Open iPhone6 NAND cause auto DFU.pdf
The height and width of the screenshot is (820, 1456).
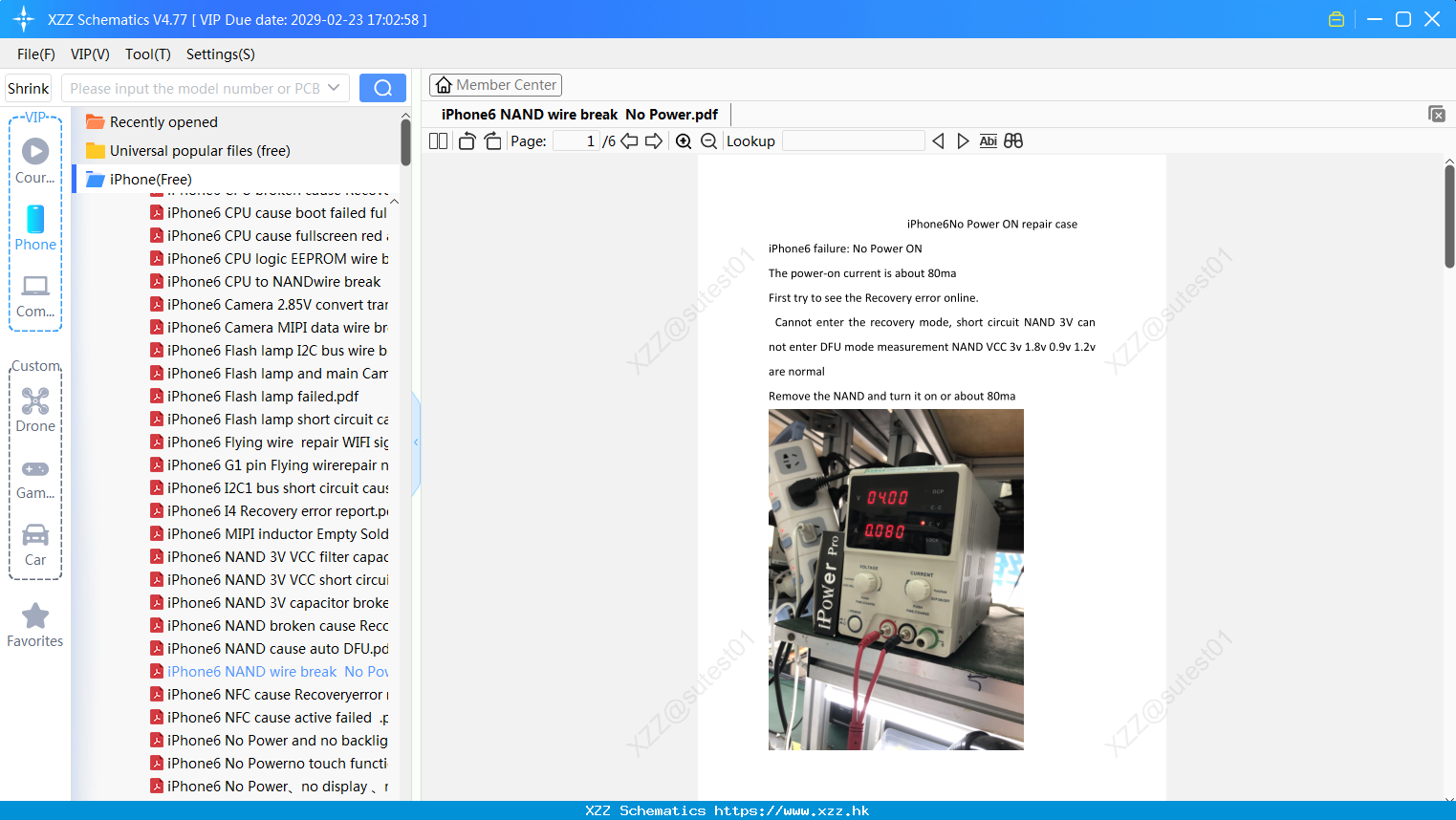click(269, 648)
